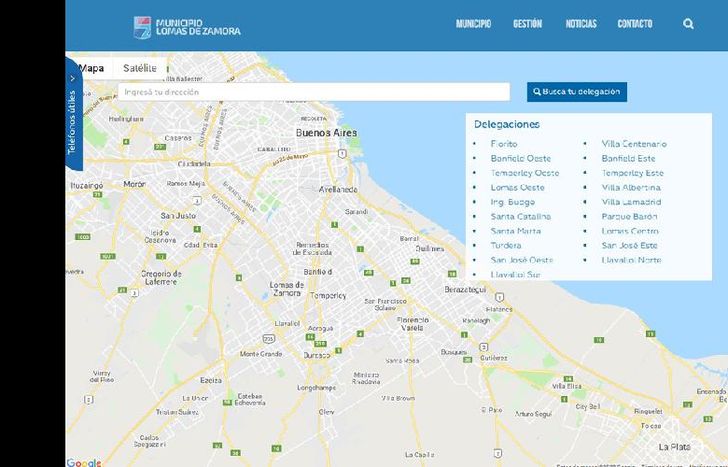Click the search magnifier icon in header

[688, 24]
